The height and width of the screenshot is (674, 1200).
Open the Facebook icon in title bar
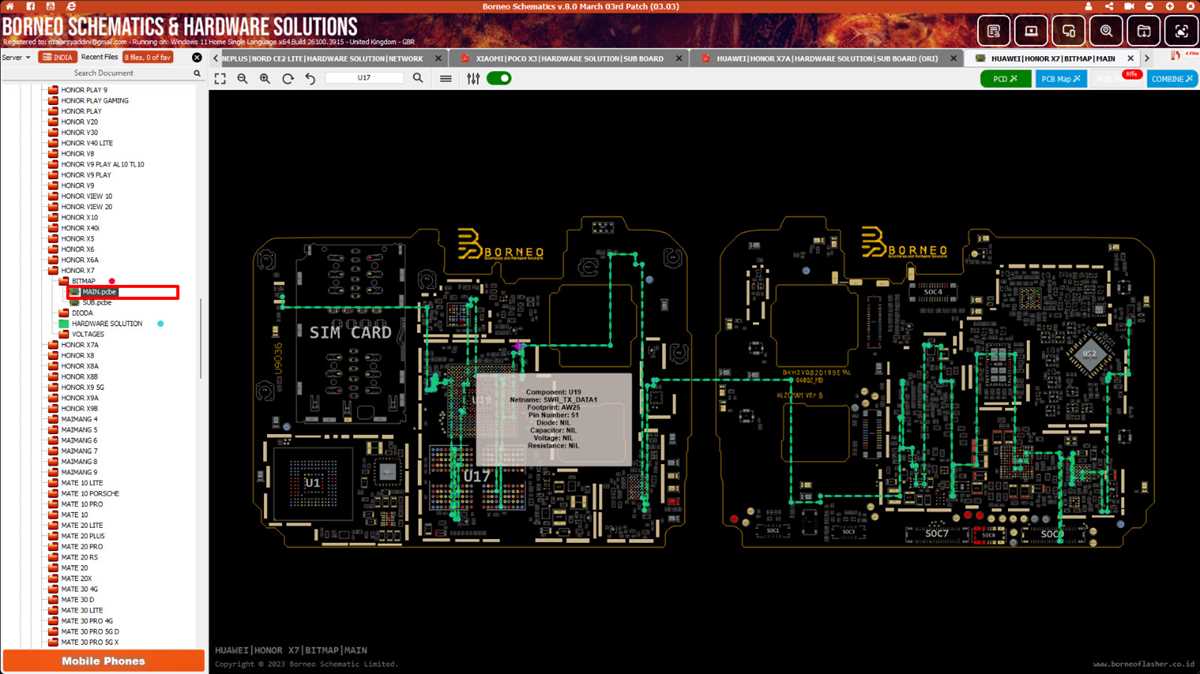coord(31,6)
